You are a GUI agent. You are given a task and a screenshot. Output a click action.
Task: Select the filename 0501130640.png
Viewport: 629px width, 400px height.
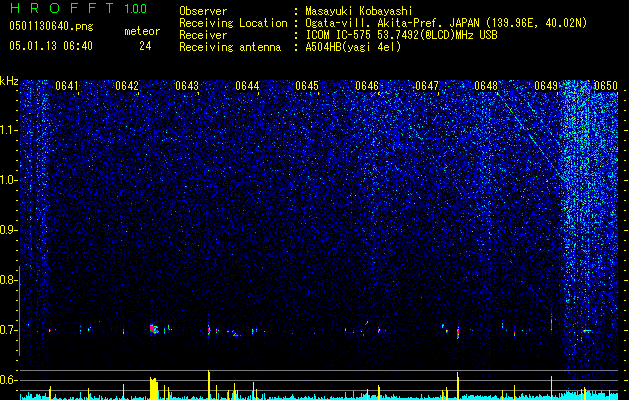[51, 26]
